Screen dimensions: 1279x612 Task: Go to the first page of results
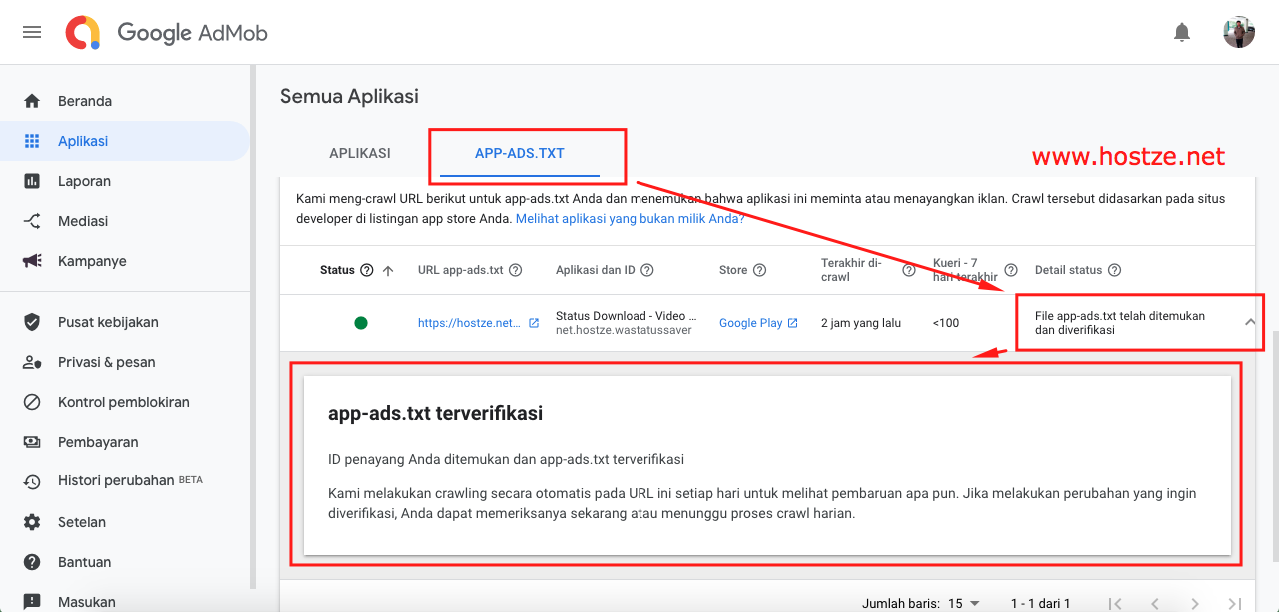tap(1115, 603)
